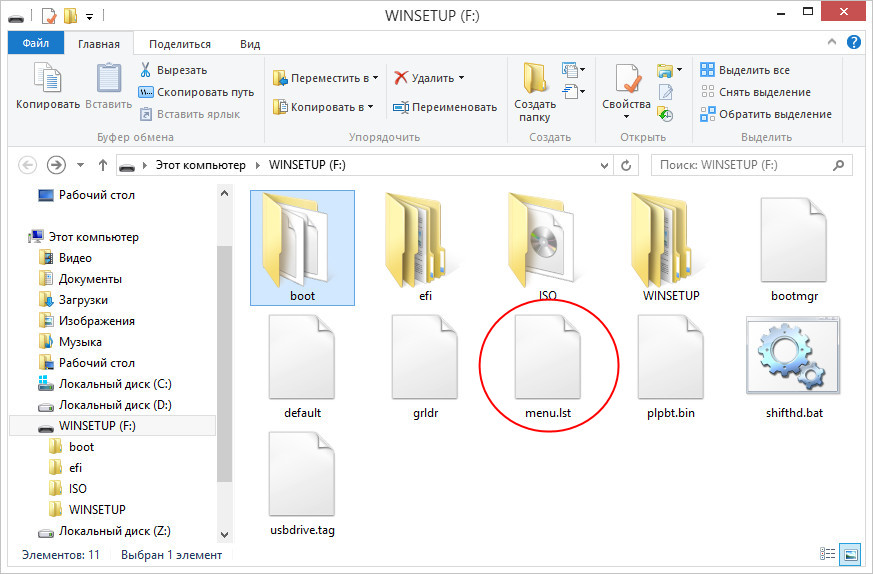The image size is (873, 574).
Task: Switch to the Поделиться tab
Action: tap(180, 44)
